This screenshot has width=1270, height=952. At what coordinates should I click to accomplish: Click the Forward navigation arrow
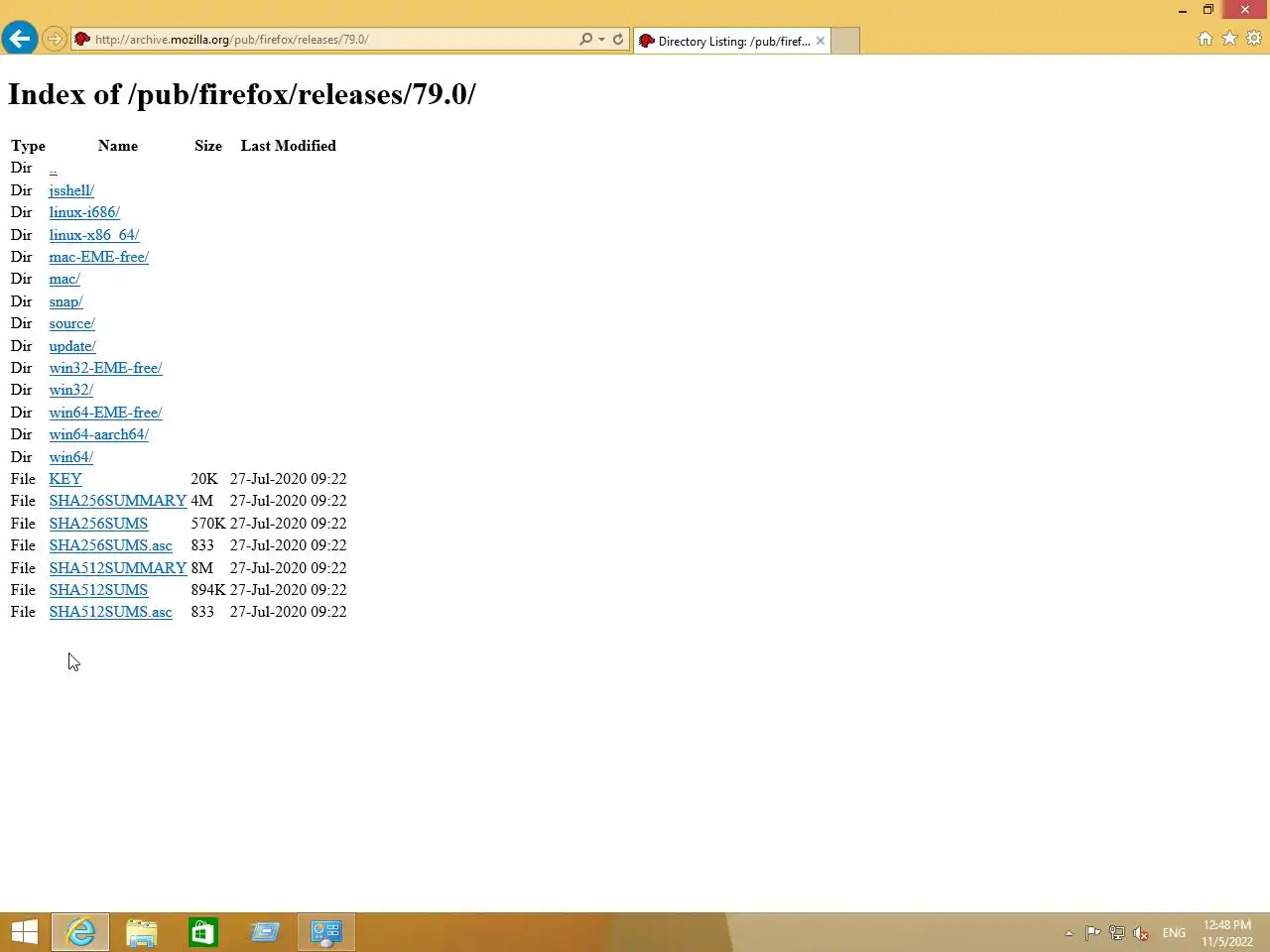(x=55, y=40)
